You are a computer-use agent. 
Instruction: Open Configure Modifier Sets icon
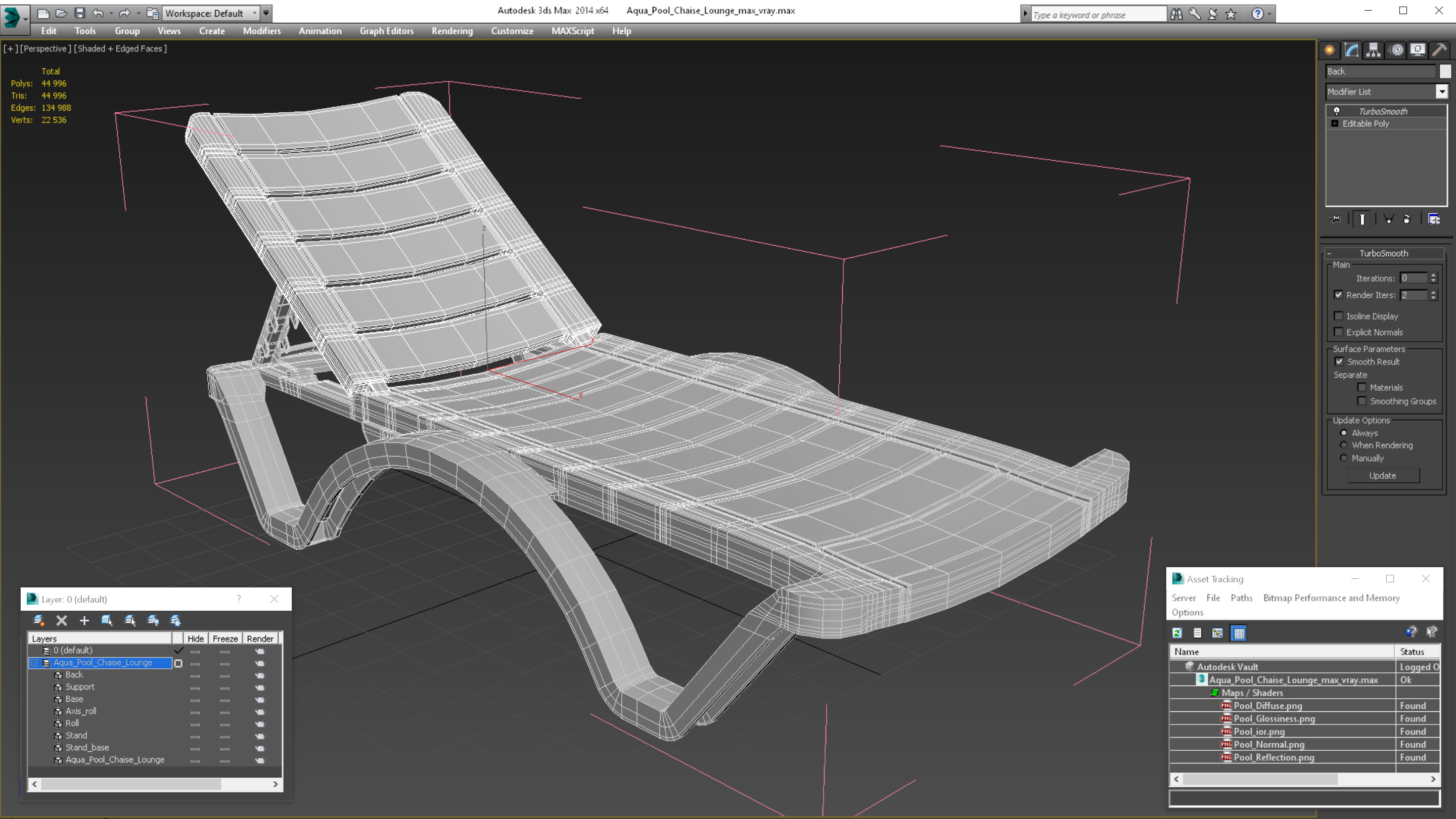coord(1434,219)
